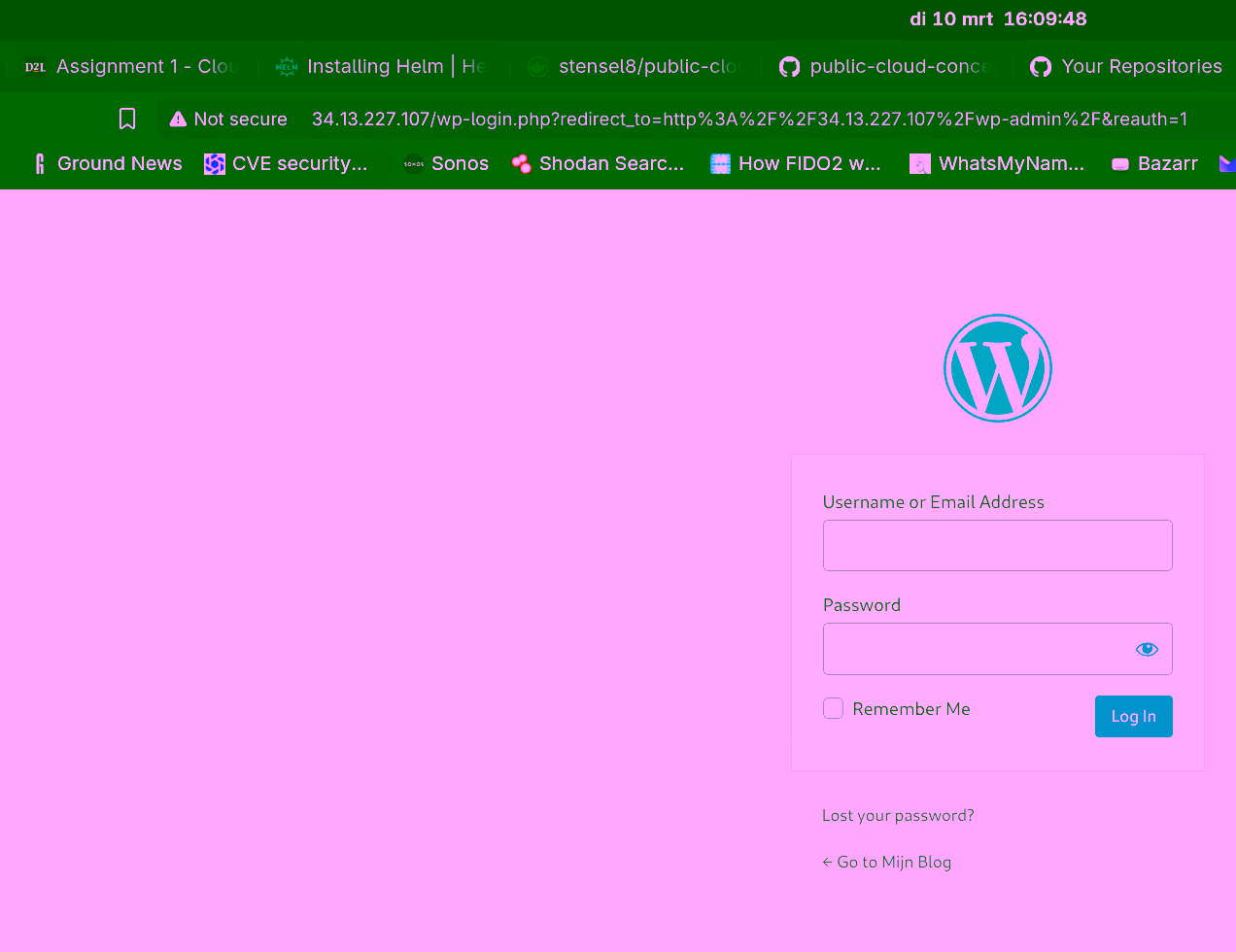Click the Not secure warning badge
This screenshot has height=952, width=1236.
pyautogui.click(x=227, y=119)
